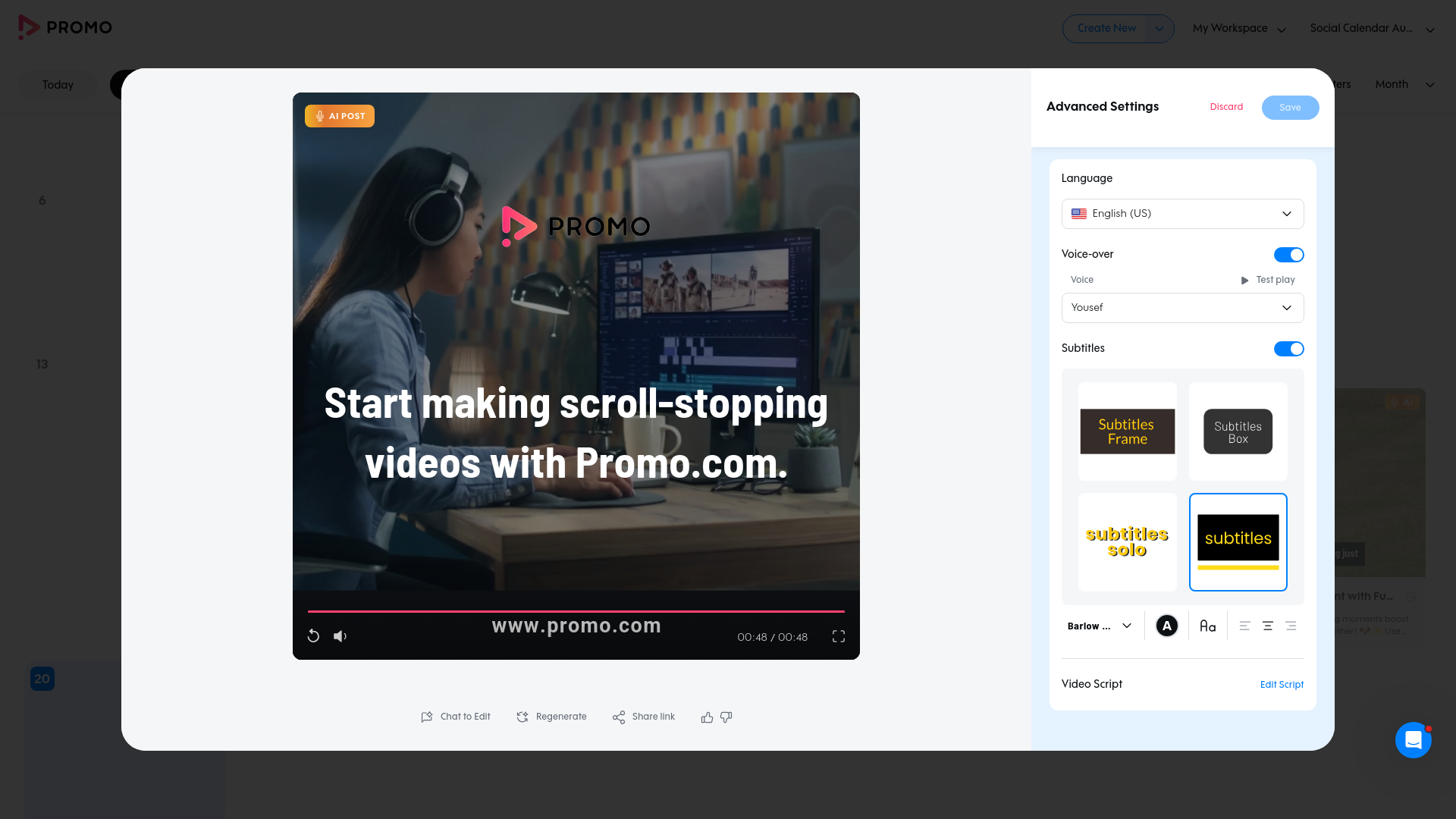1456x819 pixels.
Task: Open the Intercom chat bubble
Action: [x=1413, y=739]
